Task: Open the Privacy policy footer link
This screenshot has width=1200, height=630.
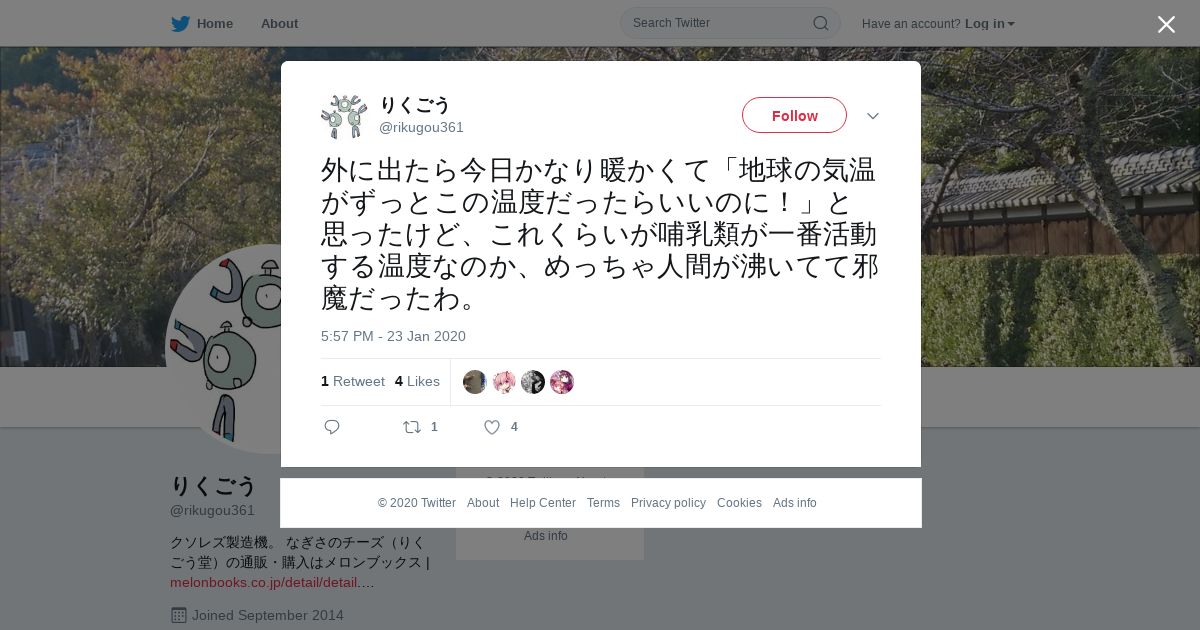Action: [x=668, y=503]
